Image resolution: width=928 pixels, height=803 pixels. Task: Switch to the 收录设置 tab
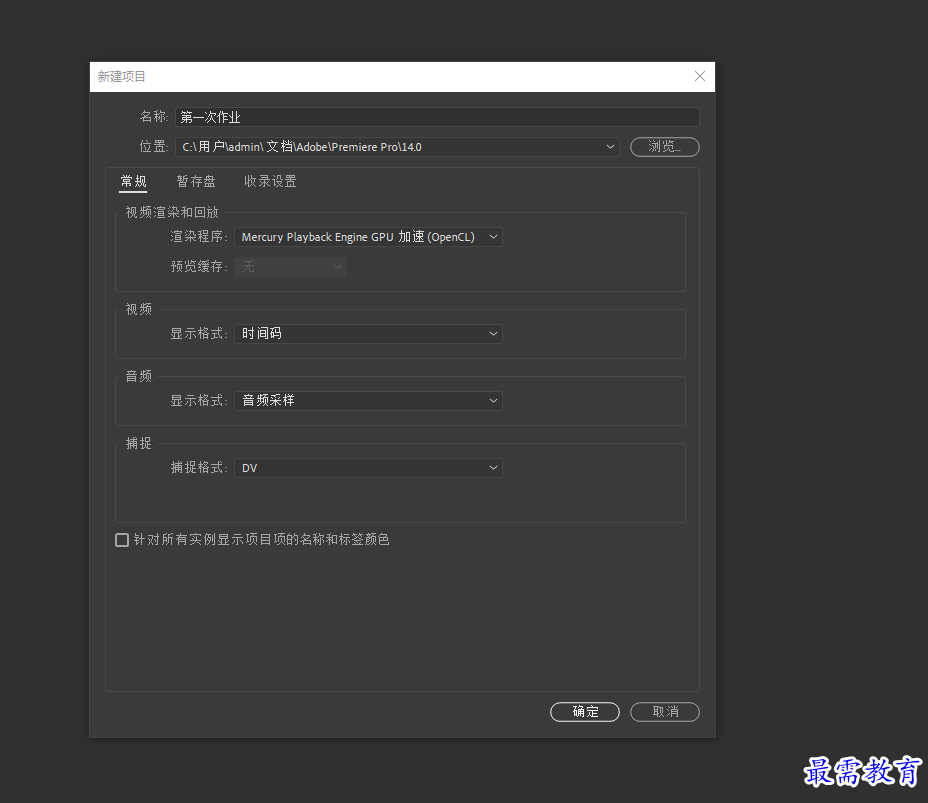270,181
